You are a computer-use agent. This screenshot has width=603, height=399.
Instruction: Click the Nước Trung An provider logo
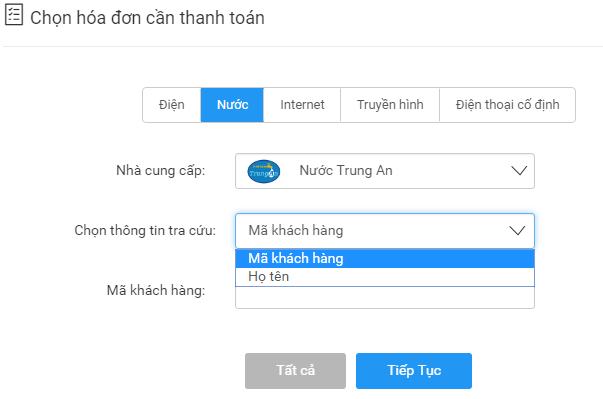pyautogui.click(x=263, y=171)
